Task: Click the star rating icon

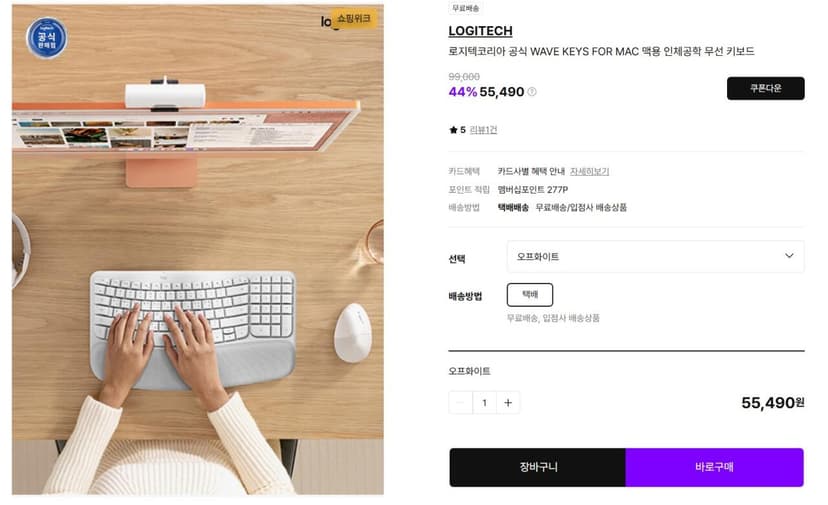Action: pyautogui.click(x=453, y=130)
